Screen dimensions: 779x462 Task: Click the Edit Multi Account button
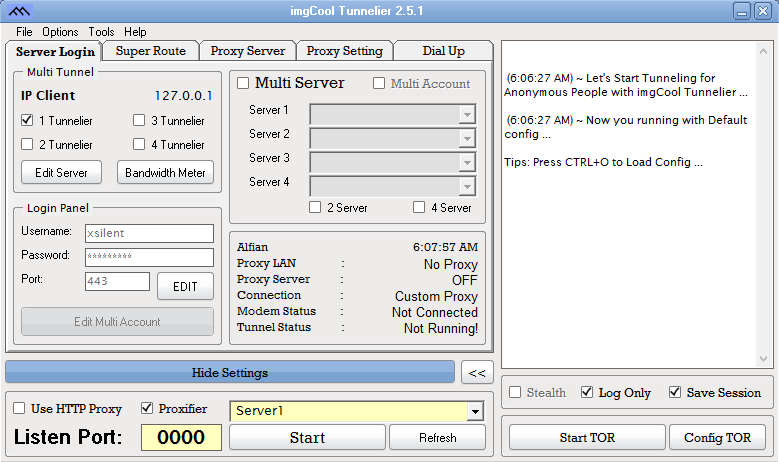pos(117,321)
